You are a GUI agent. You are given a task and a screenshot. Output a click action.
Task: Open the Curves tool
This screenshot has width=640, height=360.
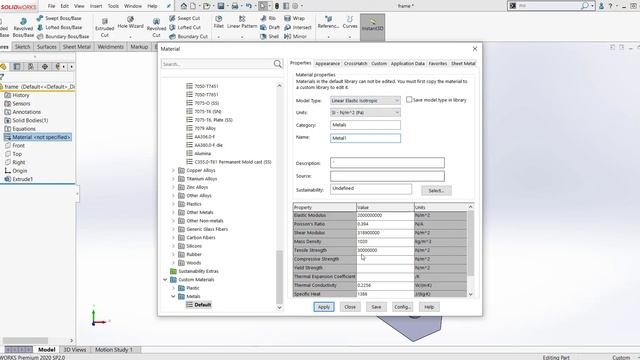[350, 22]
